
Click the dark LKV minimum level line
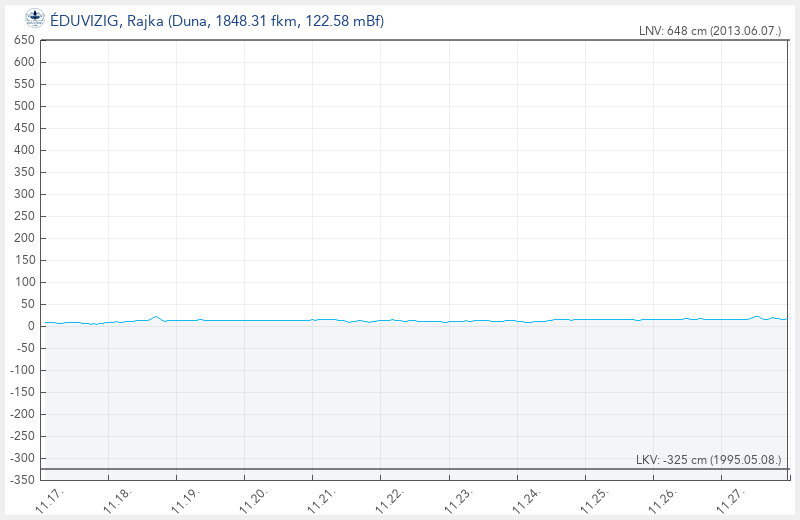(400, 469)
